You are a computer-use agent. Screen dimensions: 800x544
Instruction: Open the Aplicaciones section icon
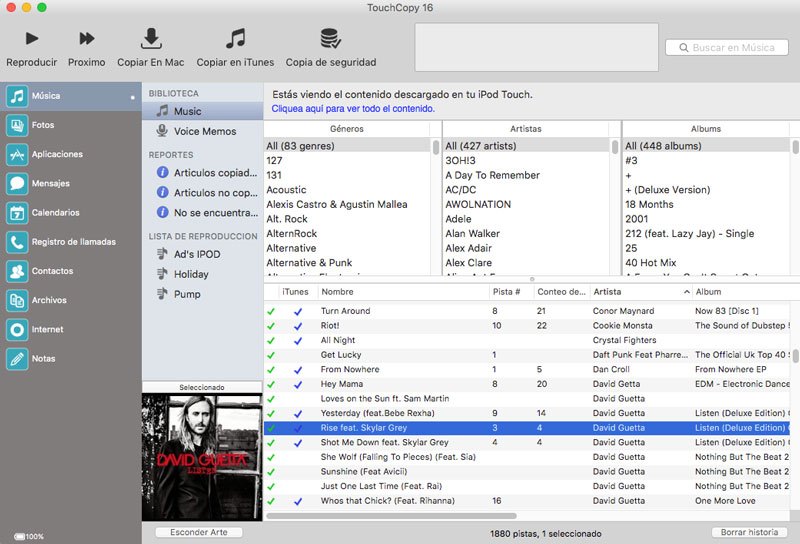pos(17,154)
